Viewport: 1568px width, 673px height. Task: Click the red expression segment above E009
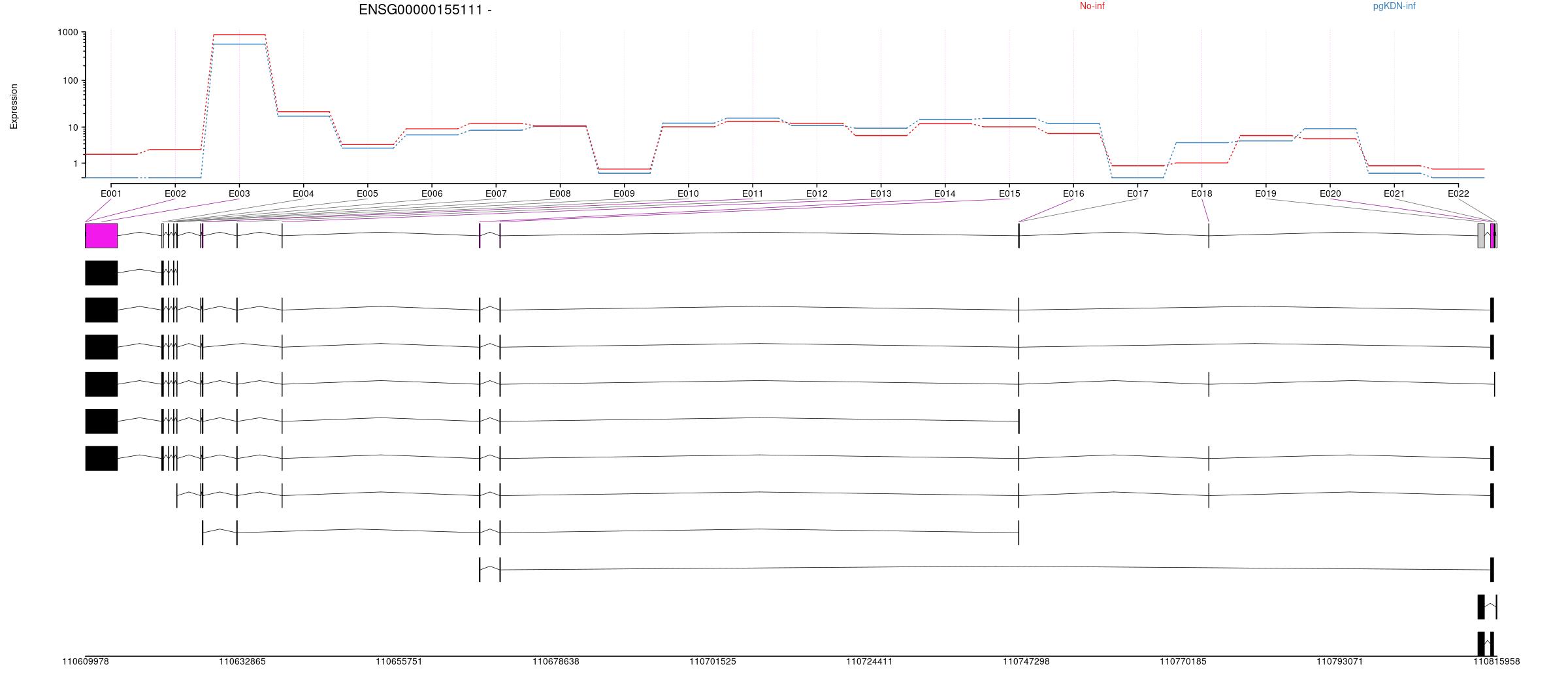pos(624,169)
